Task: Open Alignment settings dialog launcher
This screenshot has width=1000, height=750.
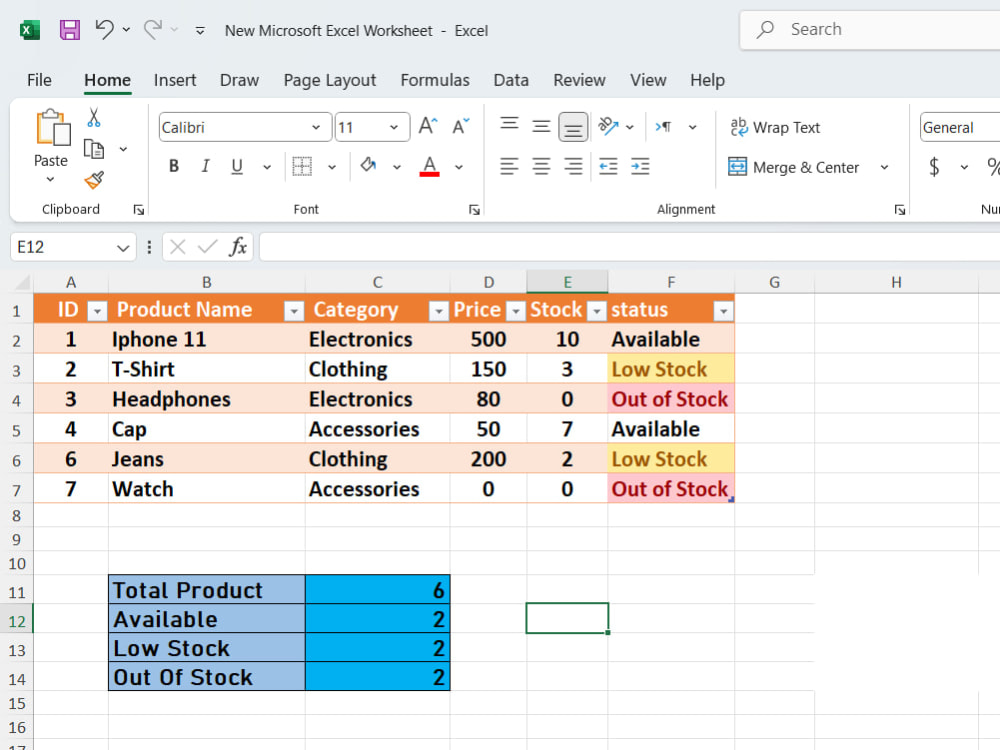Action: click(899, 210)
